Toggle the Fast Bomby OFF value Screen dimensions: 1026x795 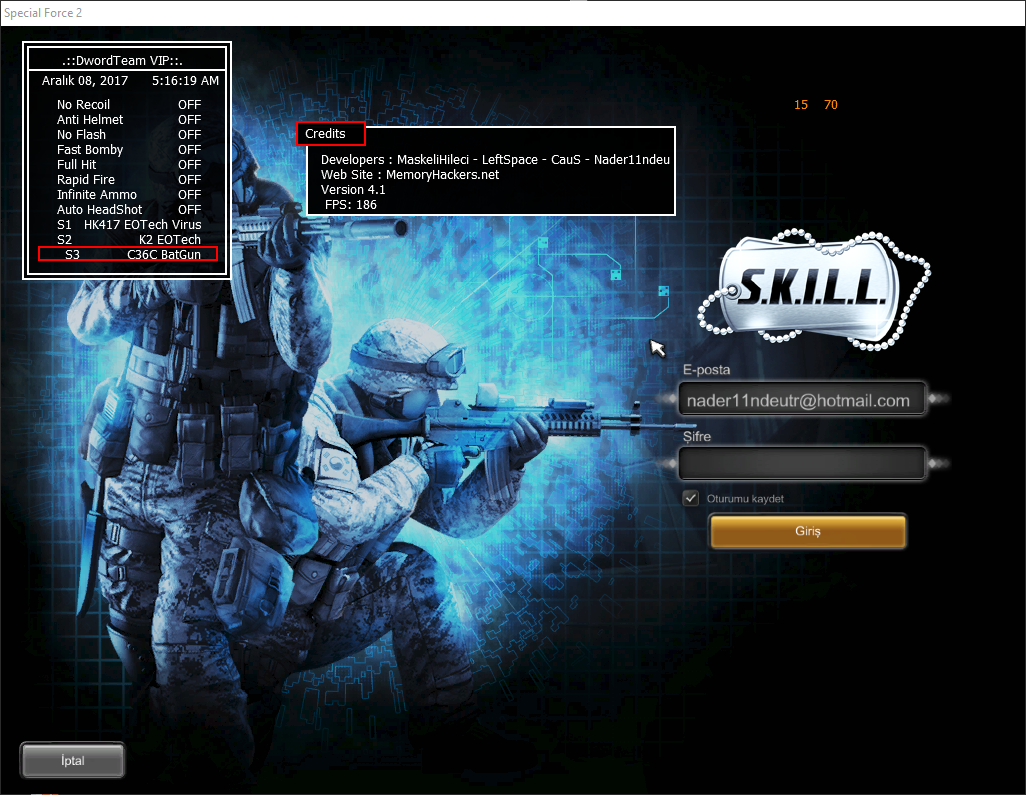tap(189, 150)
